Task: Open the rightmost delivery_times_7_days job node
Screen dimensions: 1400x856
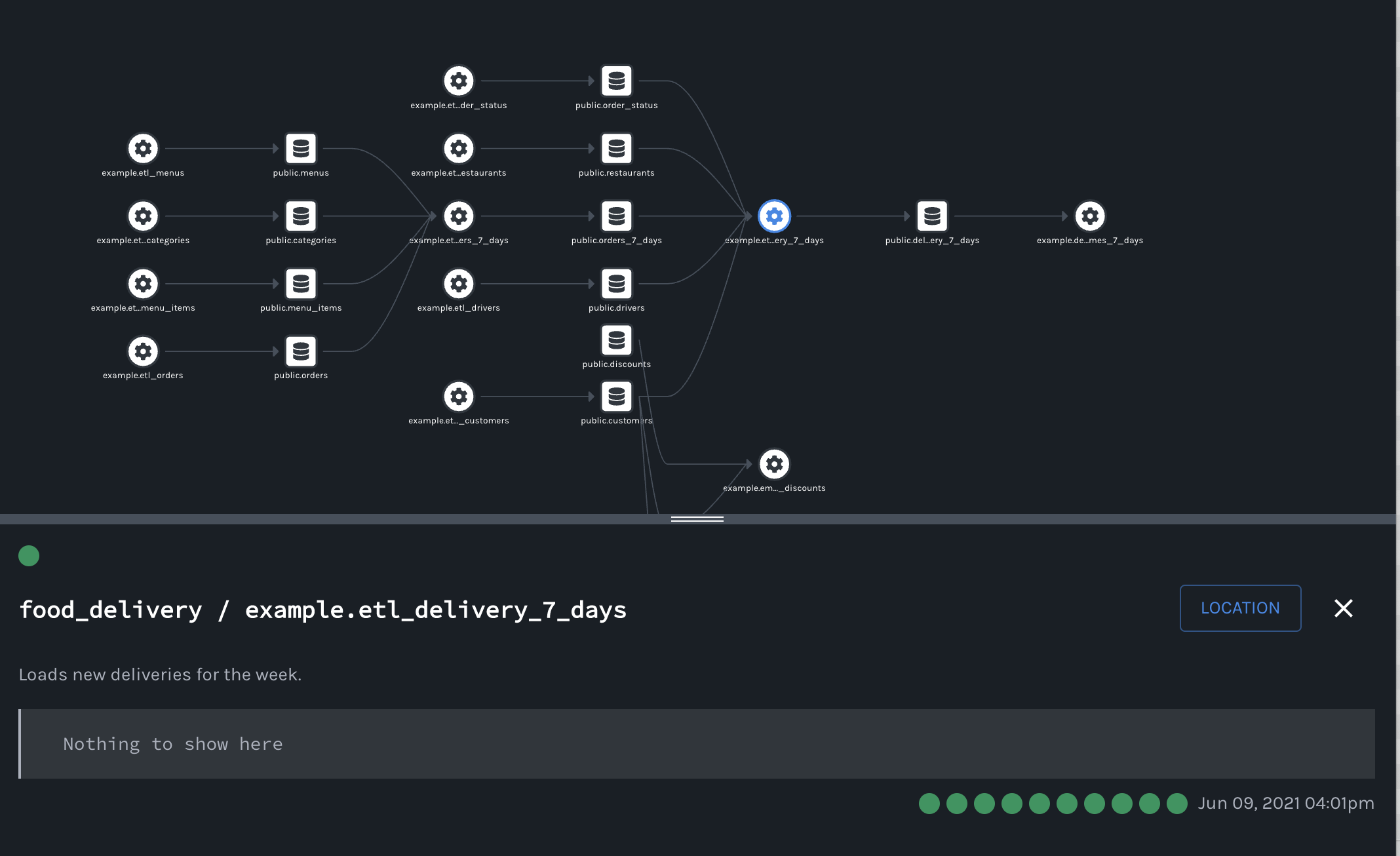Action: (1090, 216)
